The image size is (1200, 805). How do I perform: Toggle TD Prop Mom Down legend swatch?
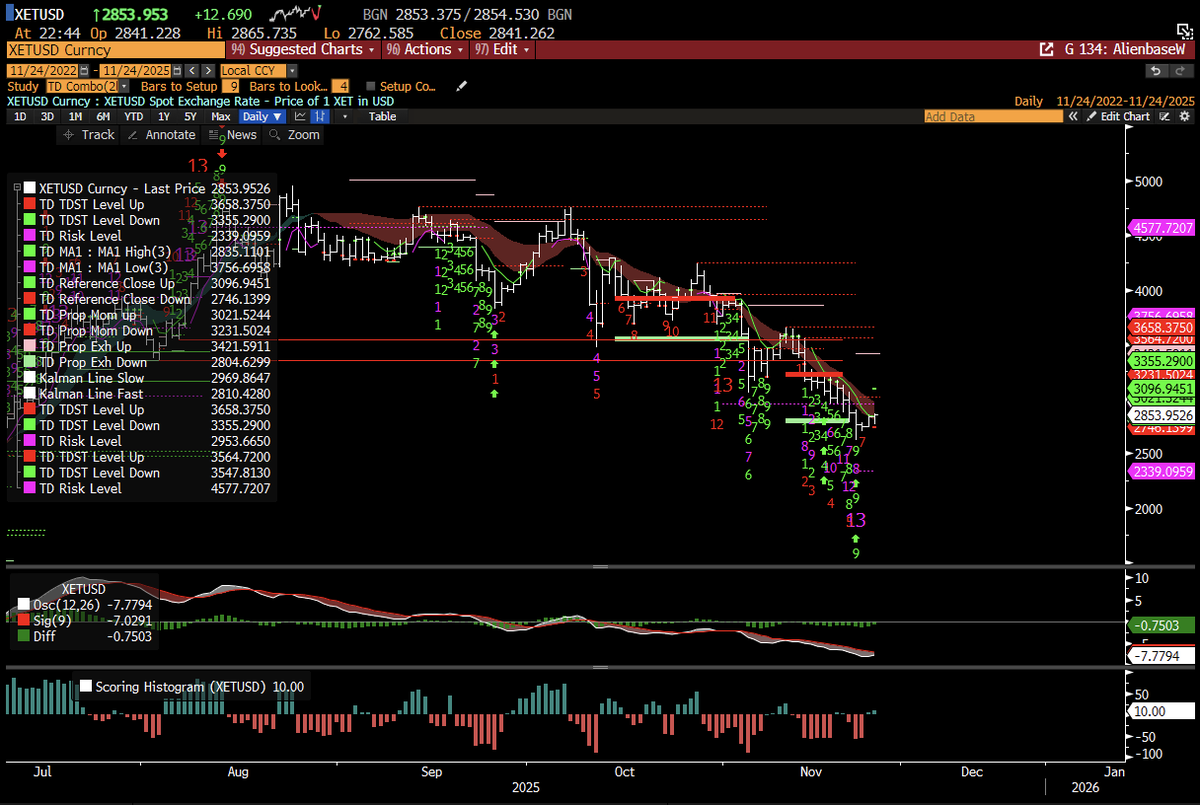coord(30,330)
